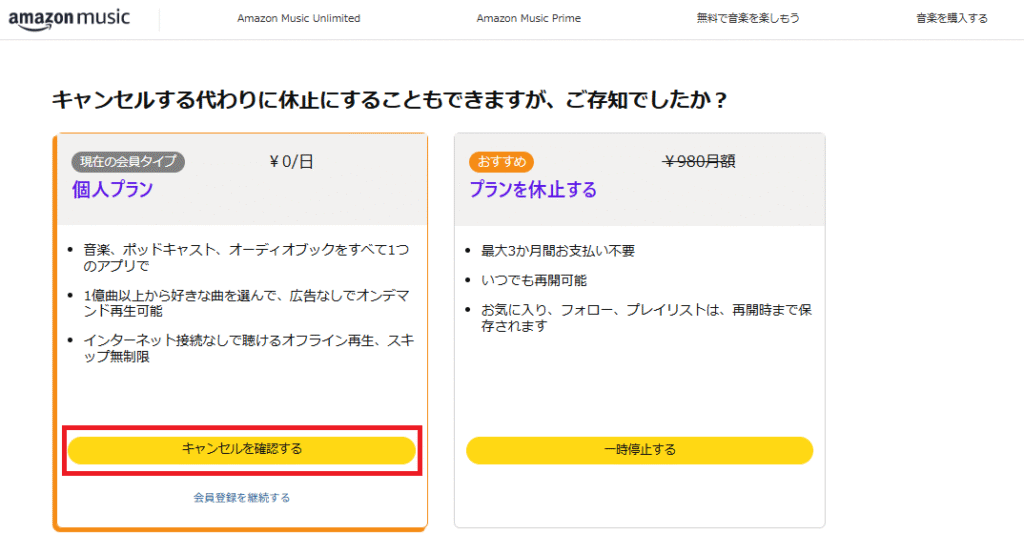This screenshot has width=1024, height=555.
Task: Follow the 会員登録を継続する link
Action: 242,498
